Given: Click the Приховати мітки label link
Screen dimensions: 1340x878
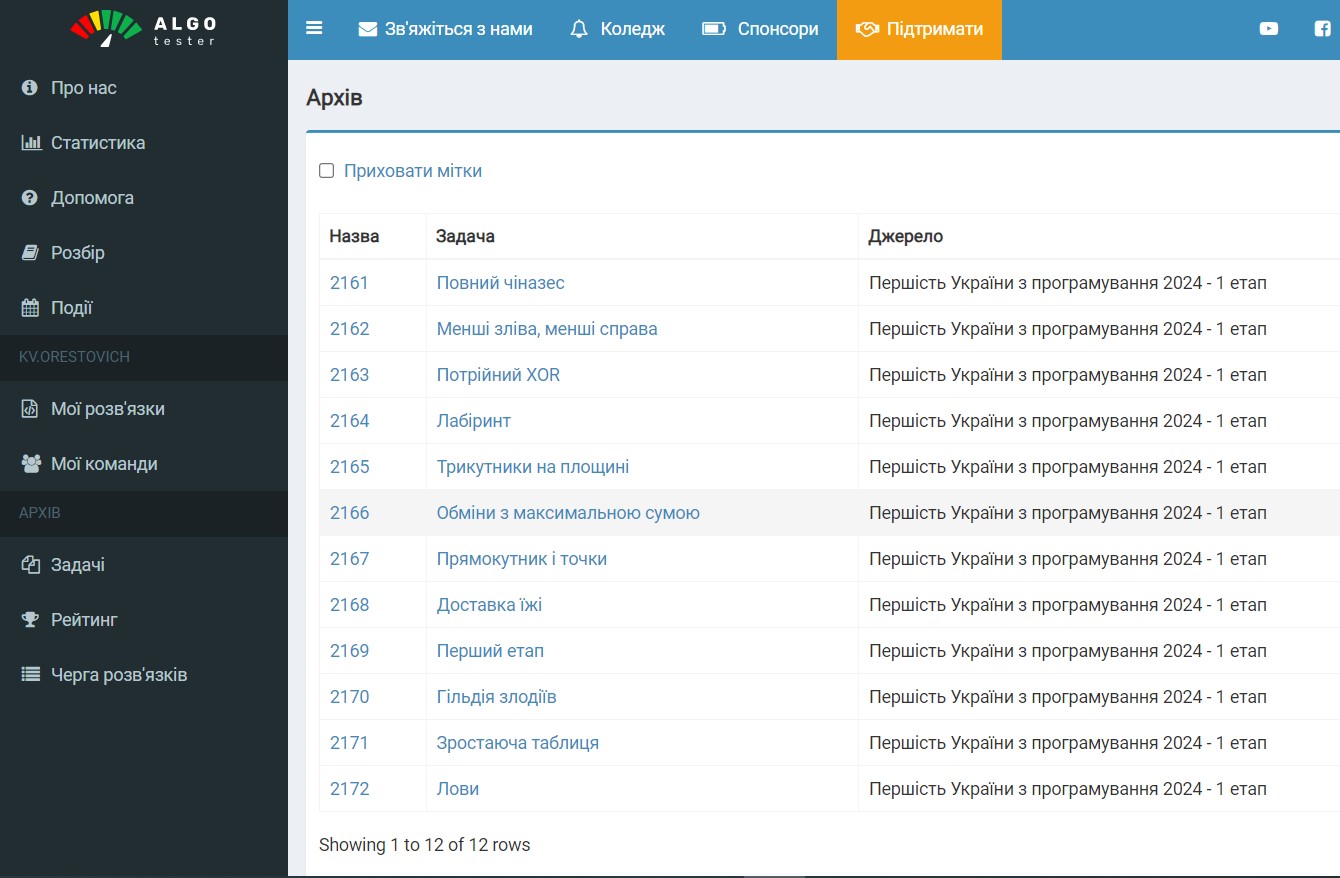Looking at the screenshot, I should [413, 171].
